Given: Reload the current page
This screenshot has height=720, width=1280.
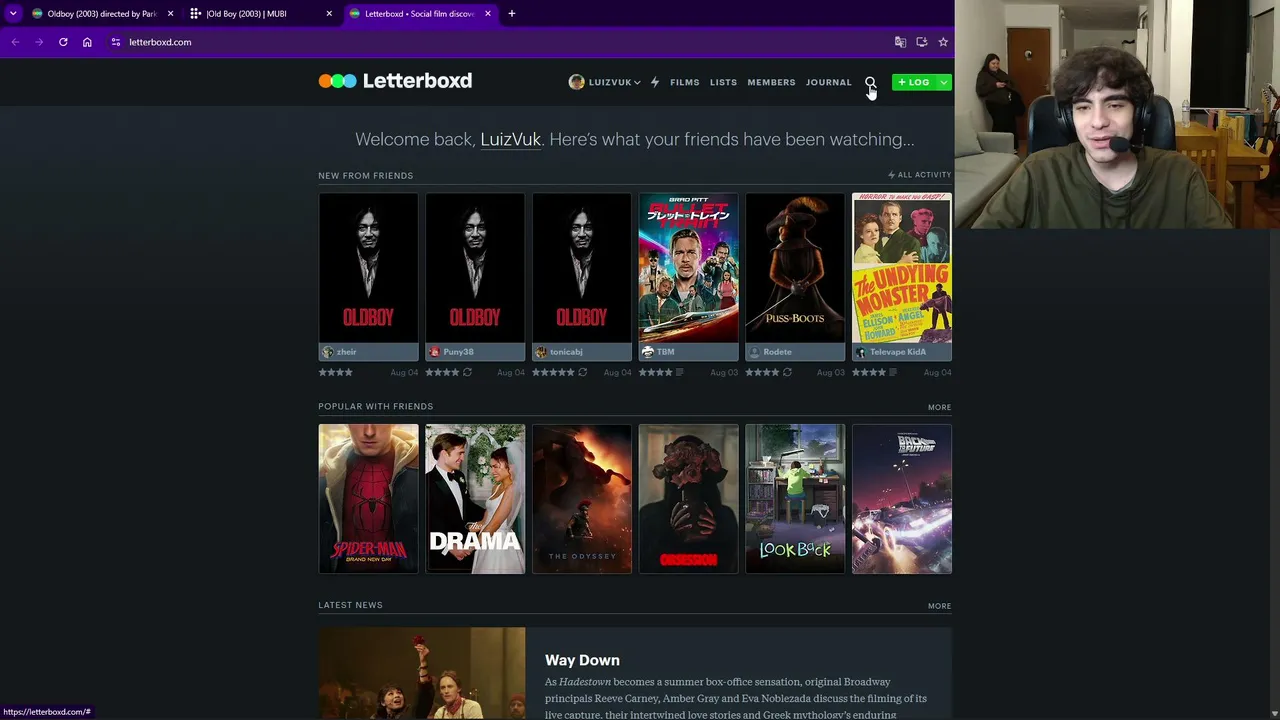Looking at the screenshot, I should click(x=63, y=42).
